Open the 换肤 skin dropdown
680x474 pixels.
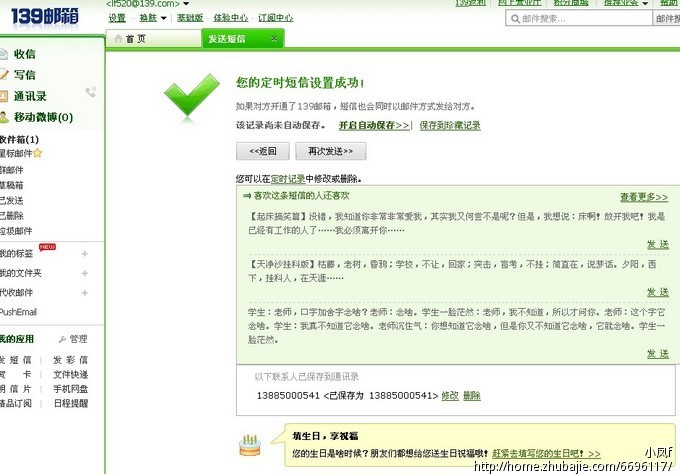(x=163, y=18)
